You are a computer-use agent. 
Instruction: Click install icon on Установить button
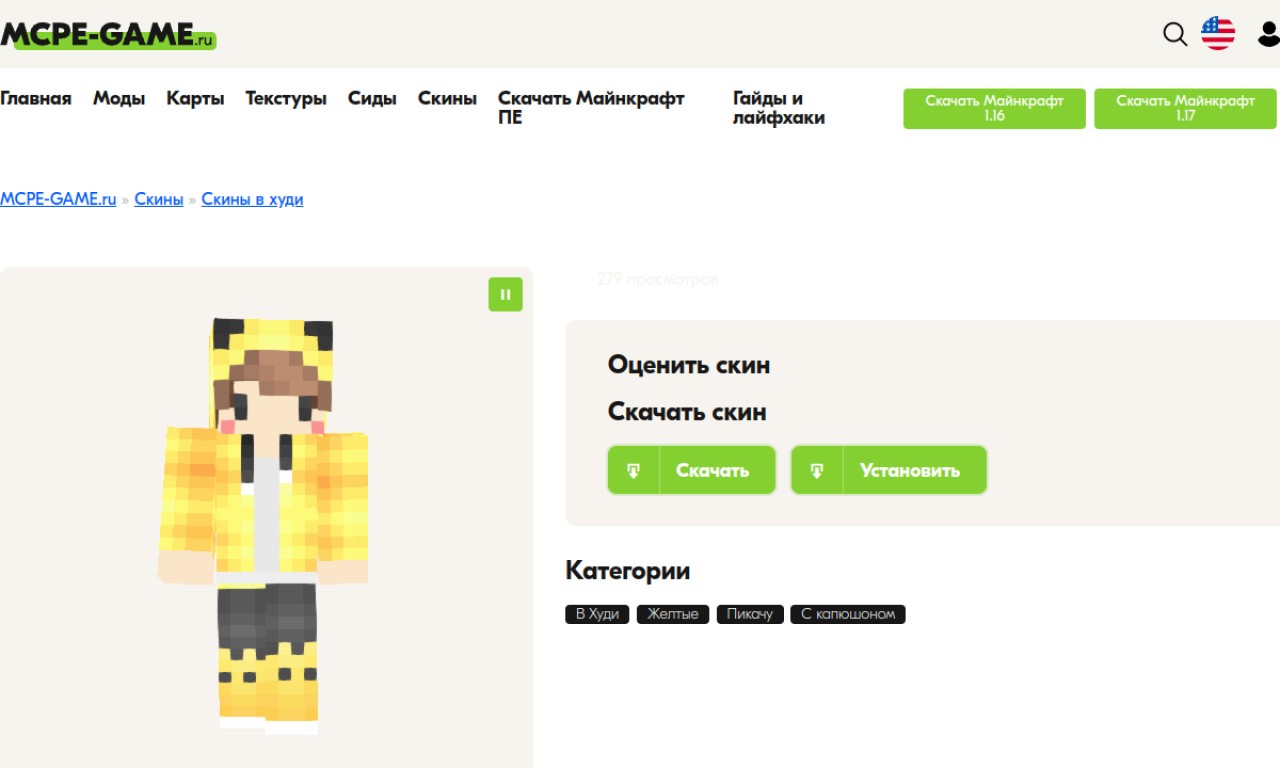[817, 470]
